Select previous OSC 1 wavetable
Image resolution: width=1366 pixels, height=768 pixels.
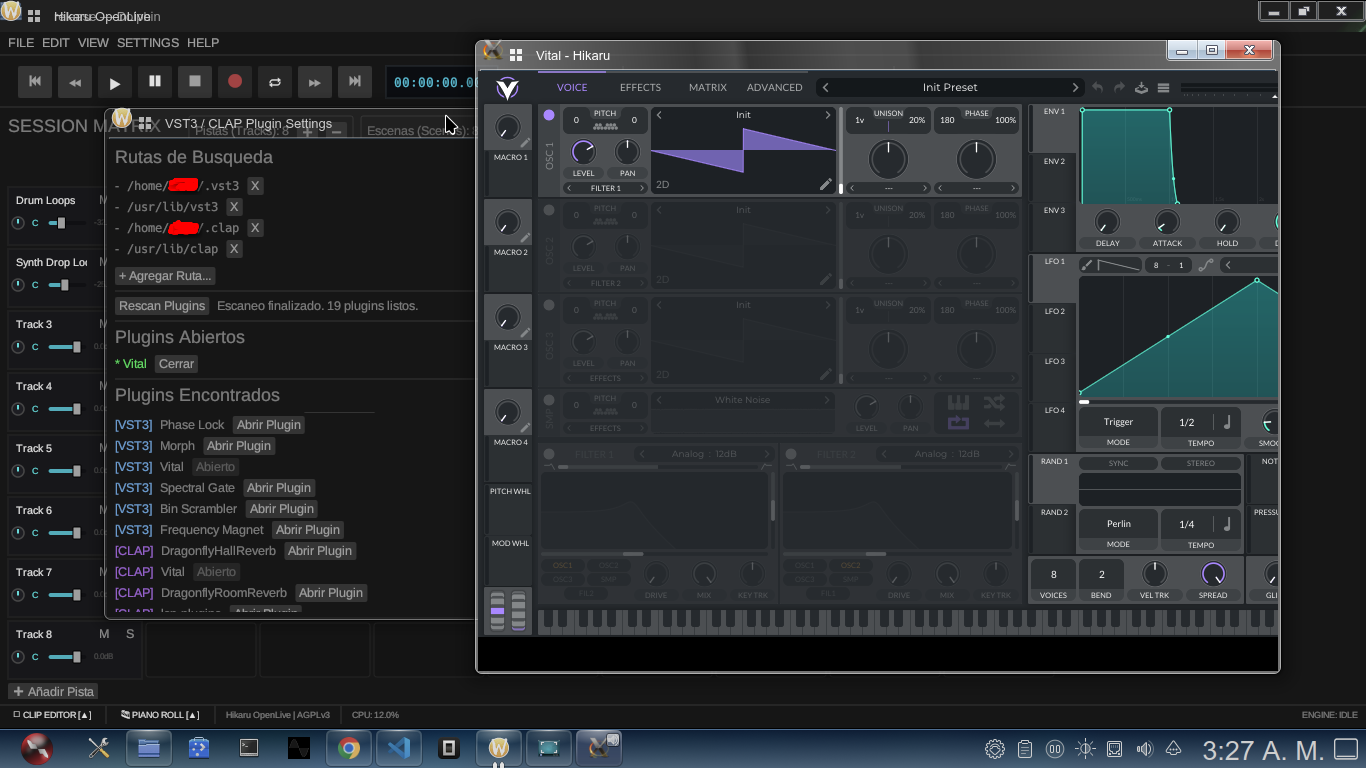pos(659,115)
